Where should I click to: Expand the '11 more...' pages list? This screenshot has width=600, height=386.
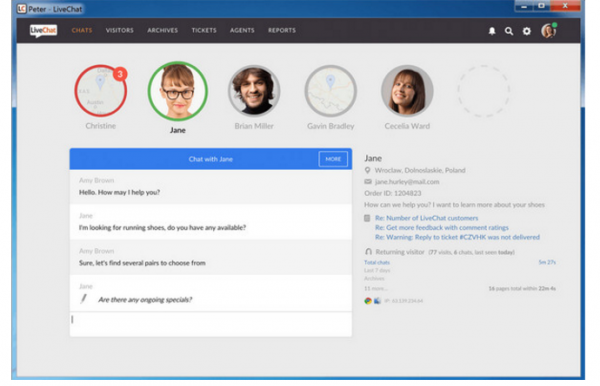[x=376, y=288]
